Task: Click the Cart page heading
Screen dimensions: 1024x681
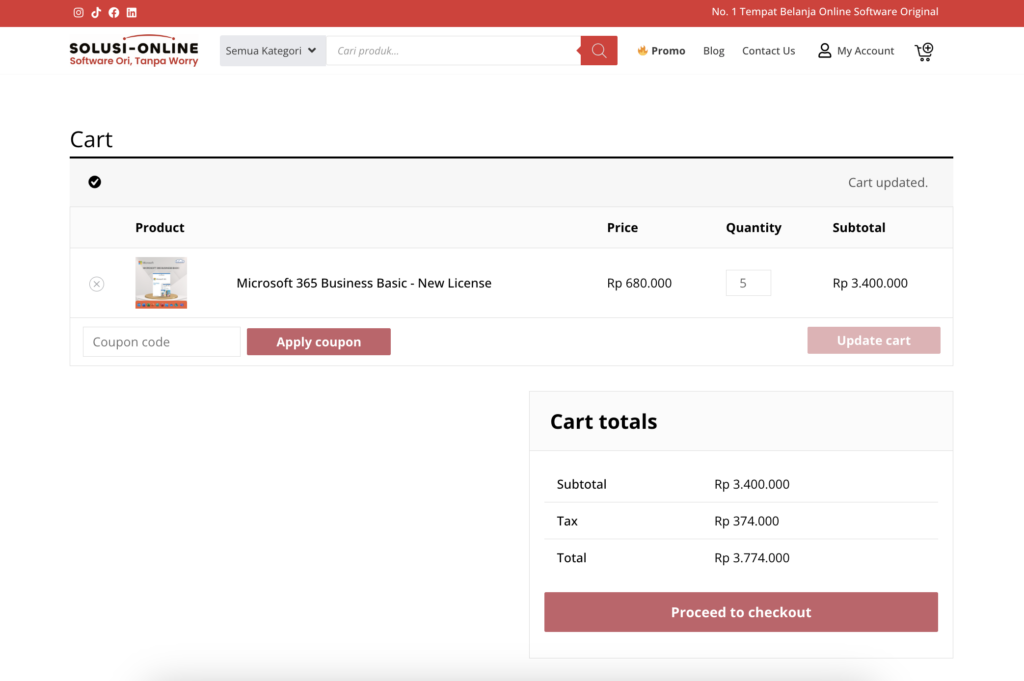Action: click(91, 139)
